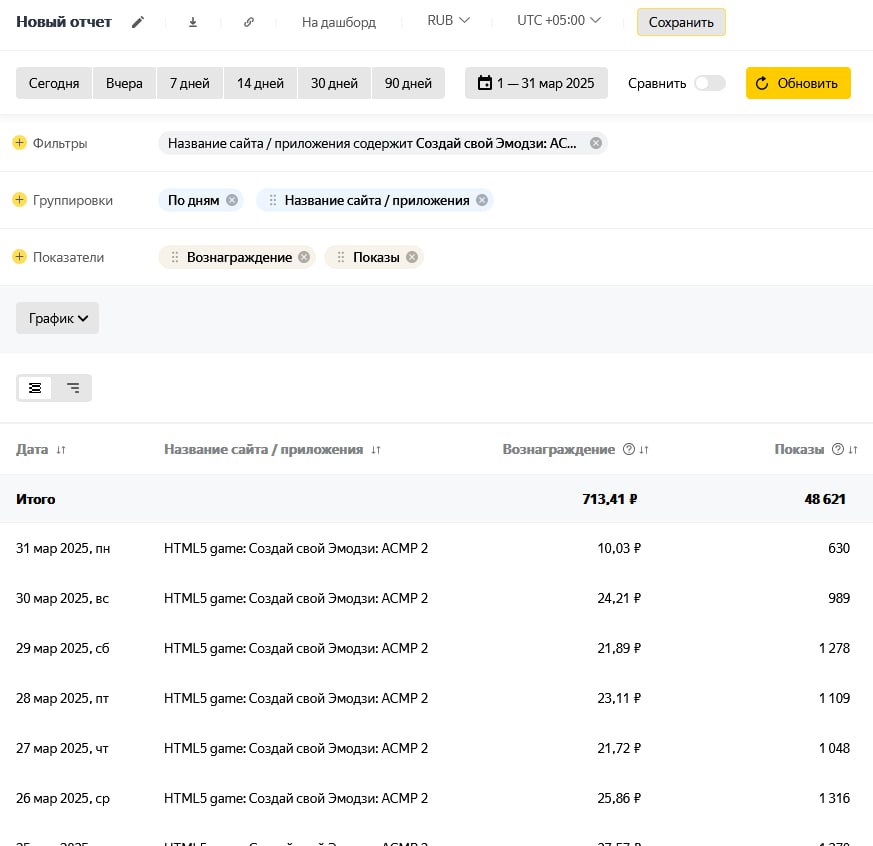Add a grouping with the plus icon

pyautogui.click(x=19, y=200)
